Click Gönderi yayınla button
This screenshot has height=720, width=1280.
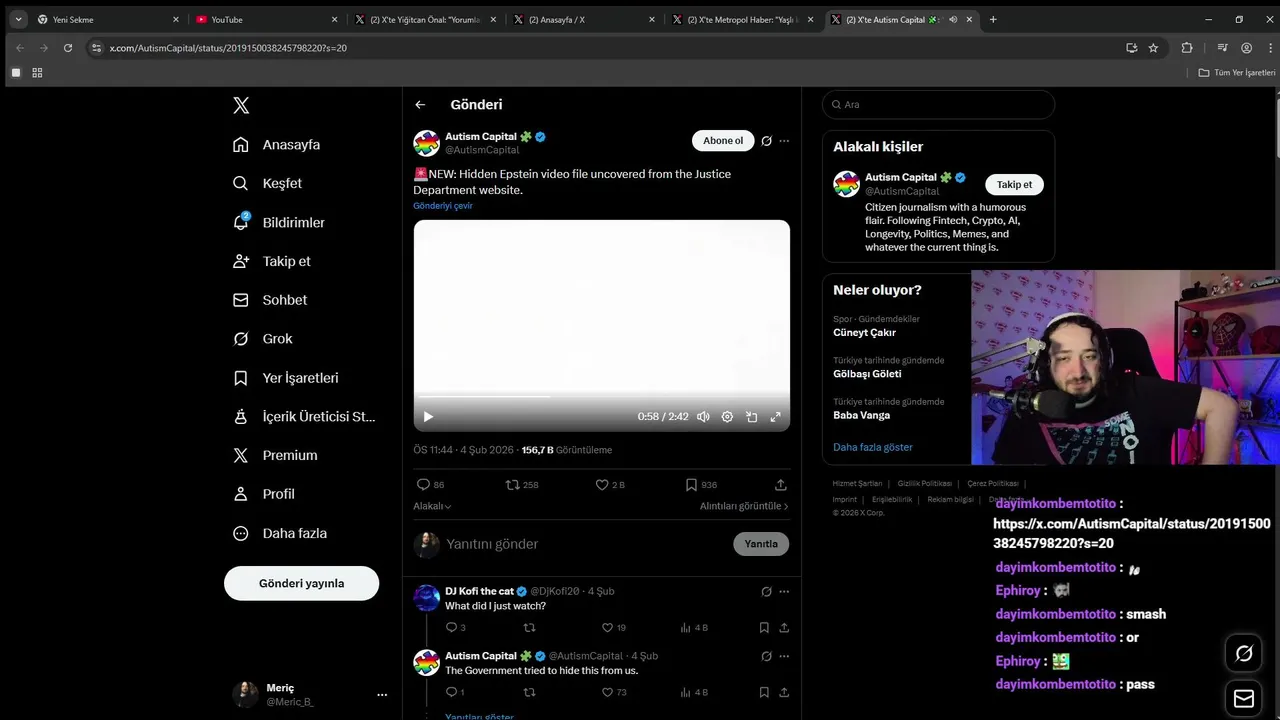coord(301,583)
